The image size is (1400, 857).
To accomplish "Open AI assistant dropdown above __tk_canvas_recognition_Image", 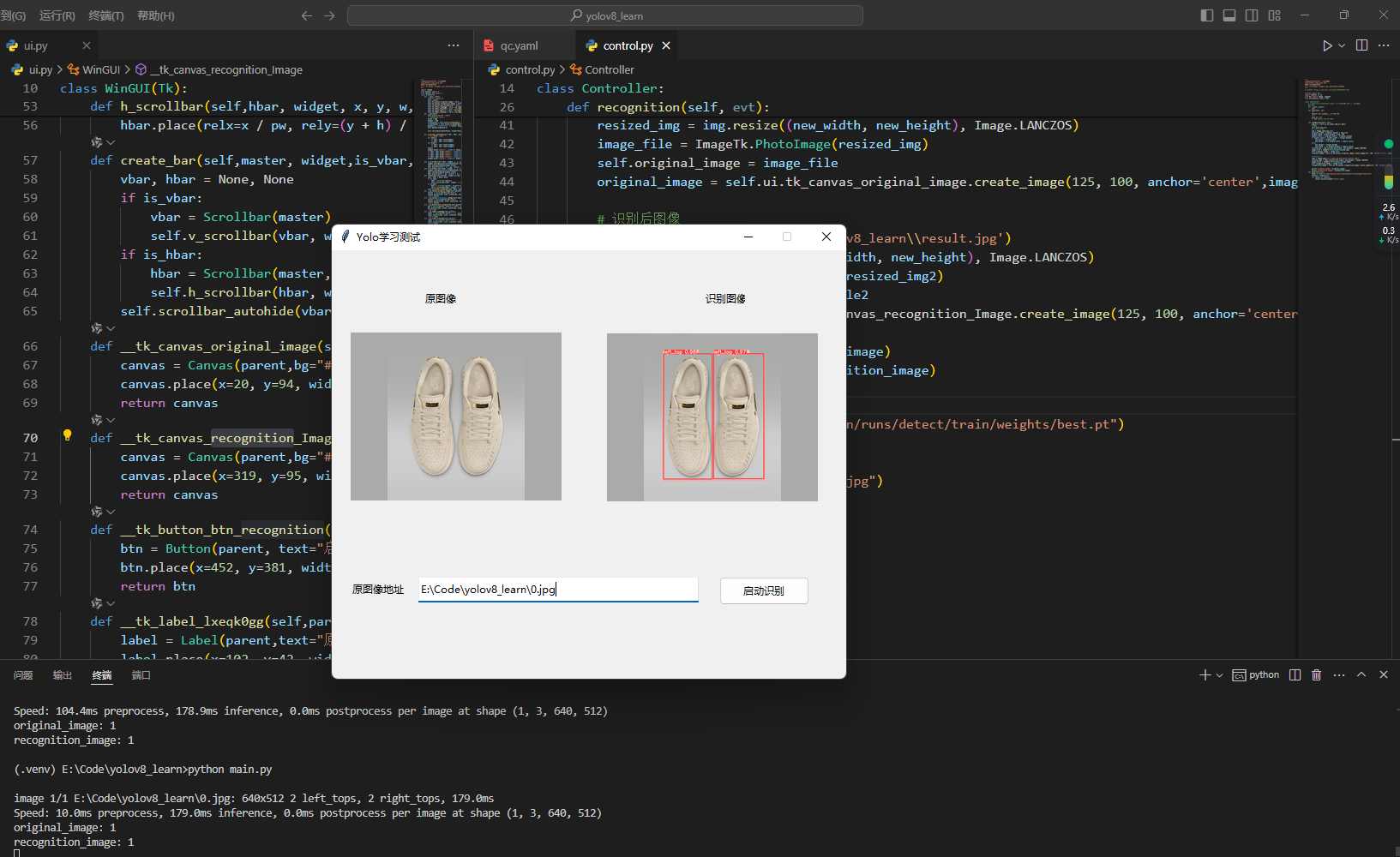I will [103, 420].
